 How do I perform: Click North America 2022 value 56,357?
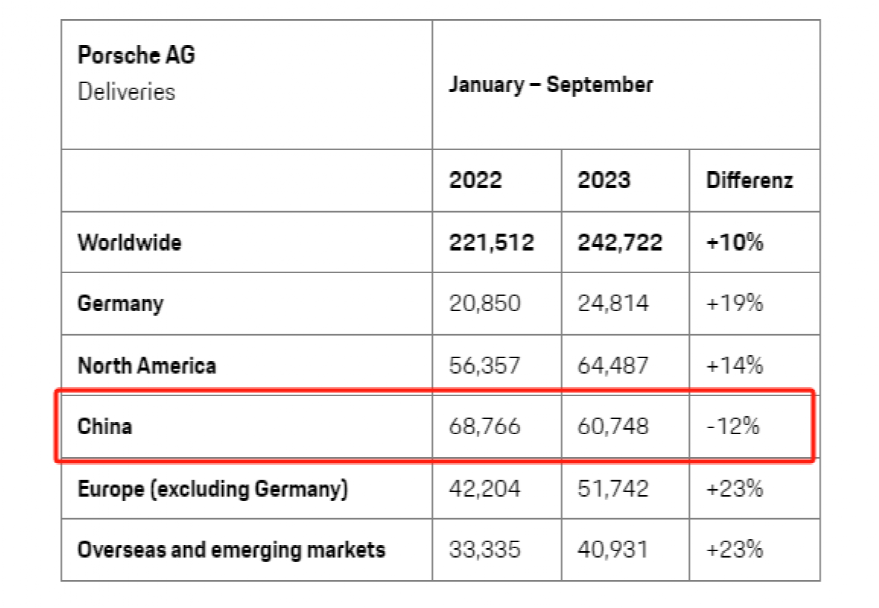click(484, 365)
